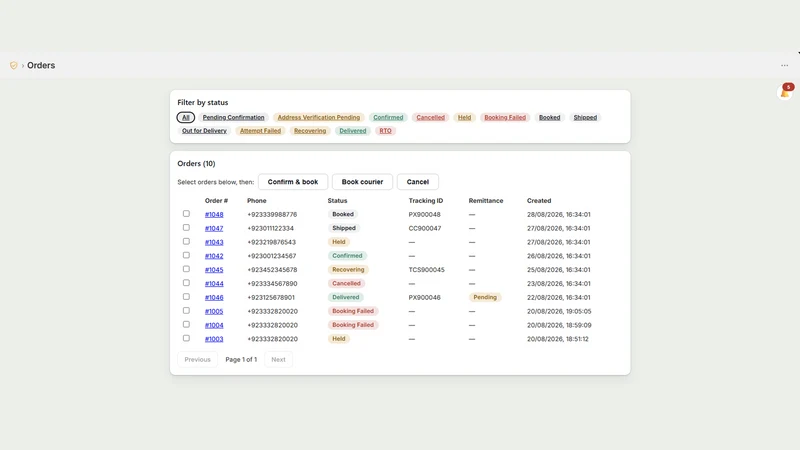This screenshot has width=800, height=450.
Task: Click the Confirm & book button
Action: (293, 182)
